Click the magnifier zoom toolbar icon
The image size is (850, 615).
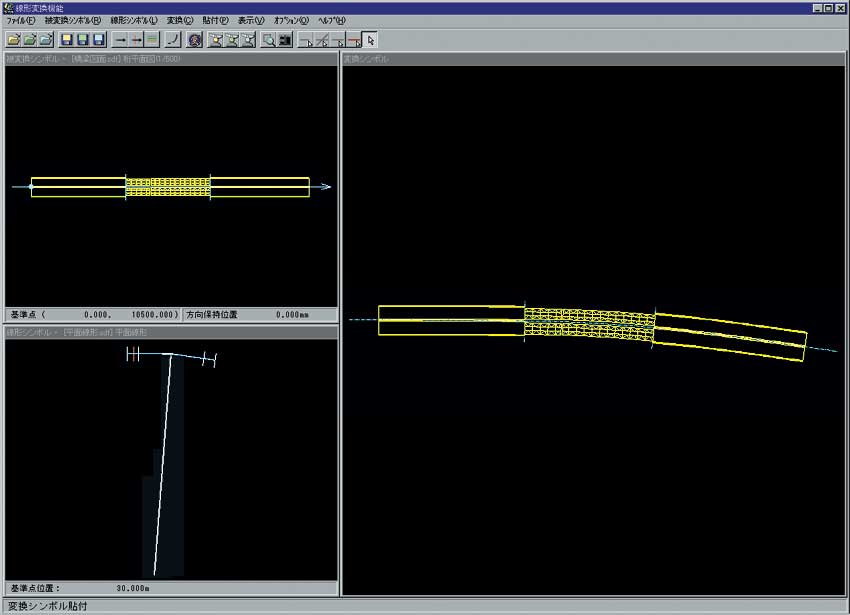click(x=269, y=40)
